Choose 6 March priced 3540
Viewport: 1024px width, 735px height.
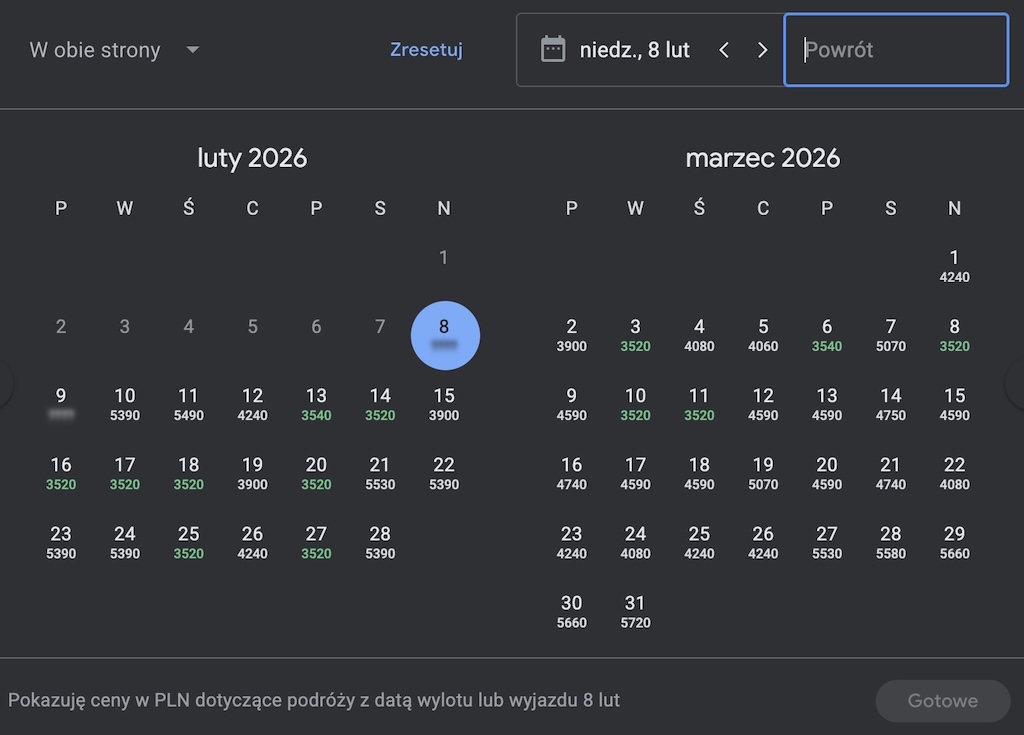827,335
